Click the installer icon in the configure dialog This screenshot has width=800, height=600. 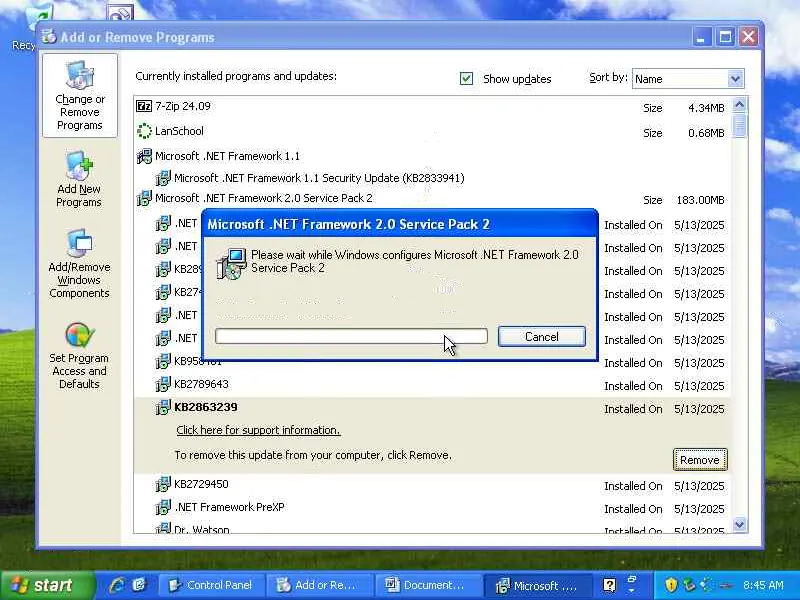[231, 263]
